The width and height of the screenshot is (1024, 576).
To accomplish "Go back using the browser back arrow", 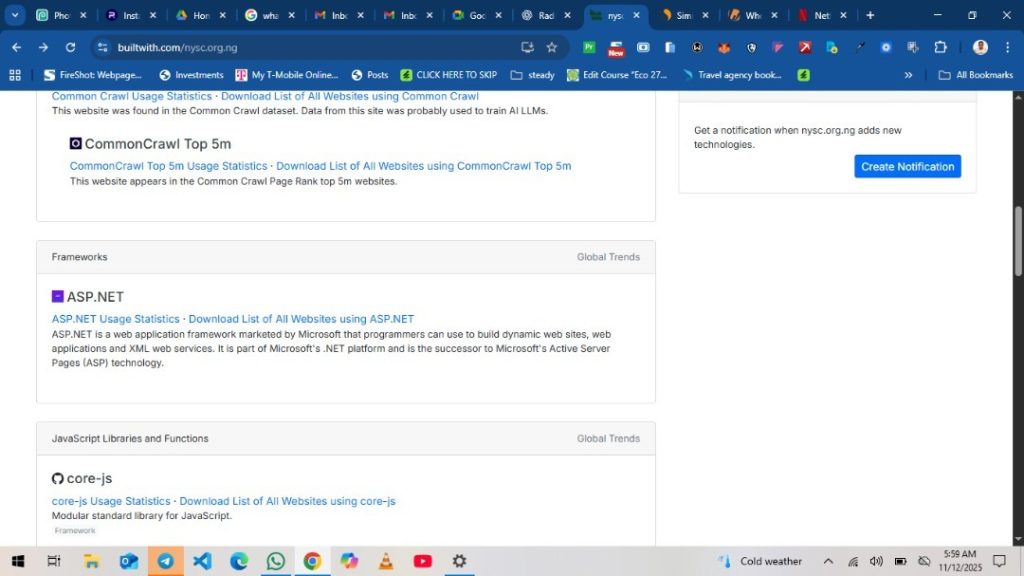I will point(16,47).
